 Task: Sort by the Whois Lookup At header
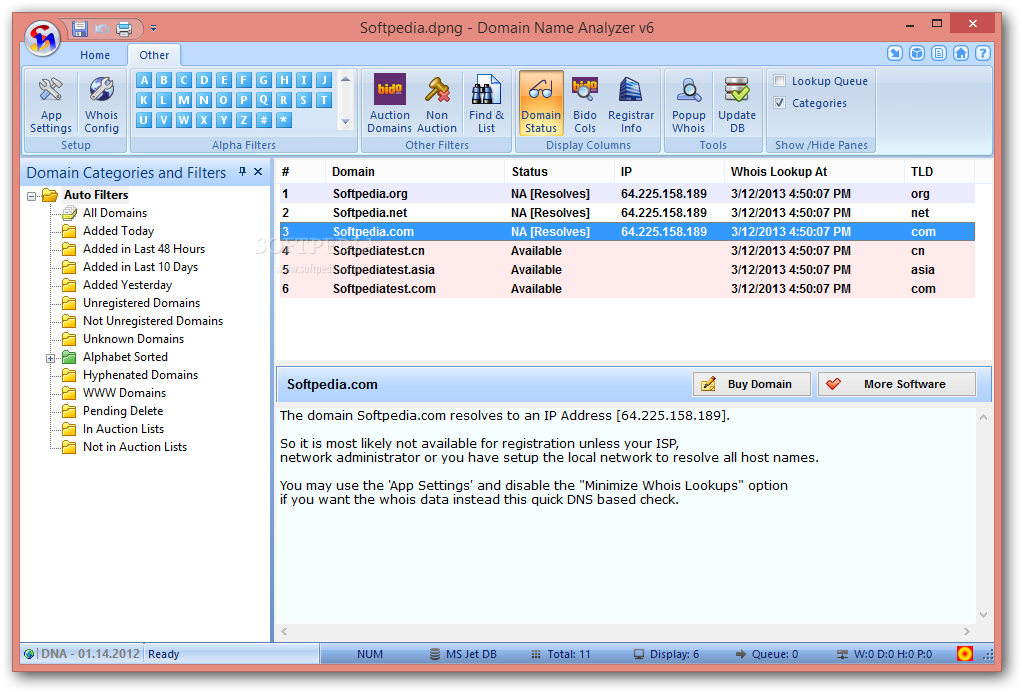pyautogui.click(x=814, y=172)
